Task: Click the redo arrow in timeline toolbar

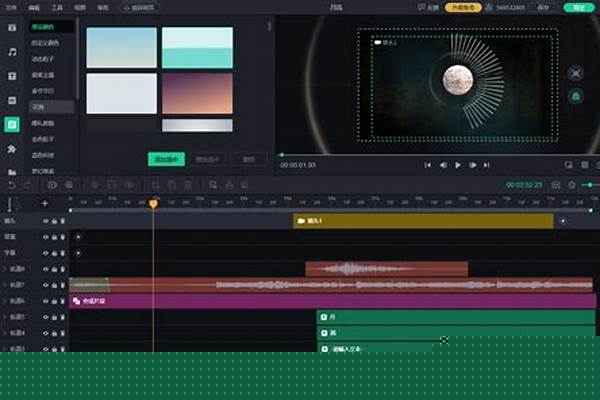Action: click(27, 185)
